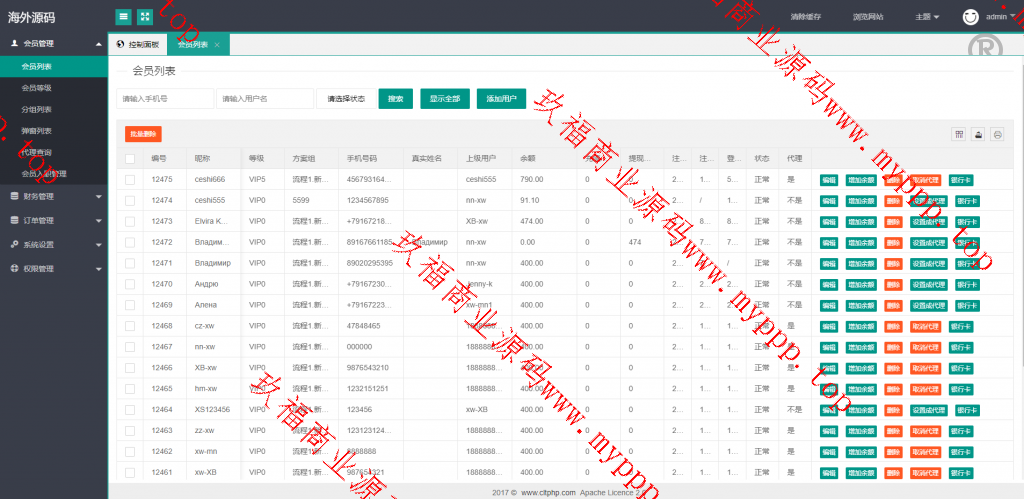Image resolution: width=1024 pixels, height=499 pixels.
Task: Click the fullscreen icon in top bar
Action: pyautogui.click(x=145, y=16)
